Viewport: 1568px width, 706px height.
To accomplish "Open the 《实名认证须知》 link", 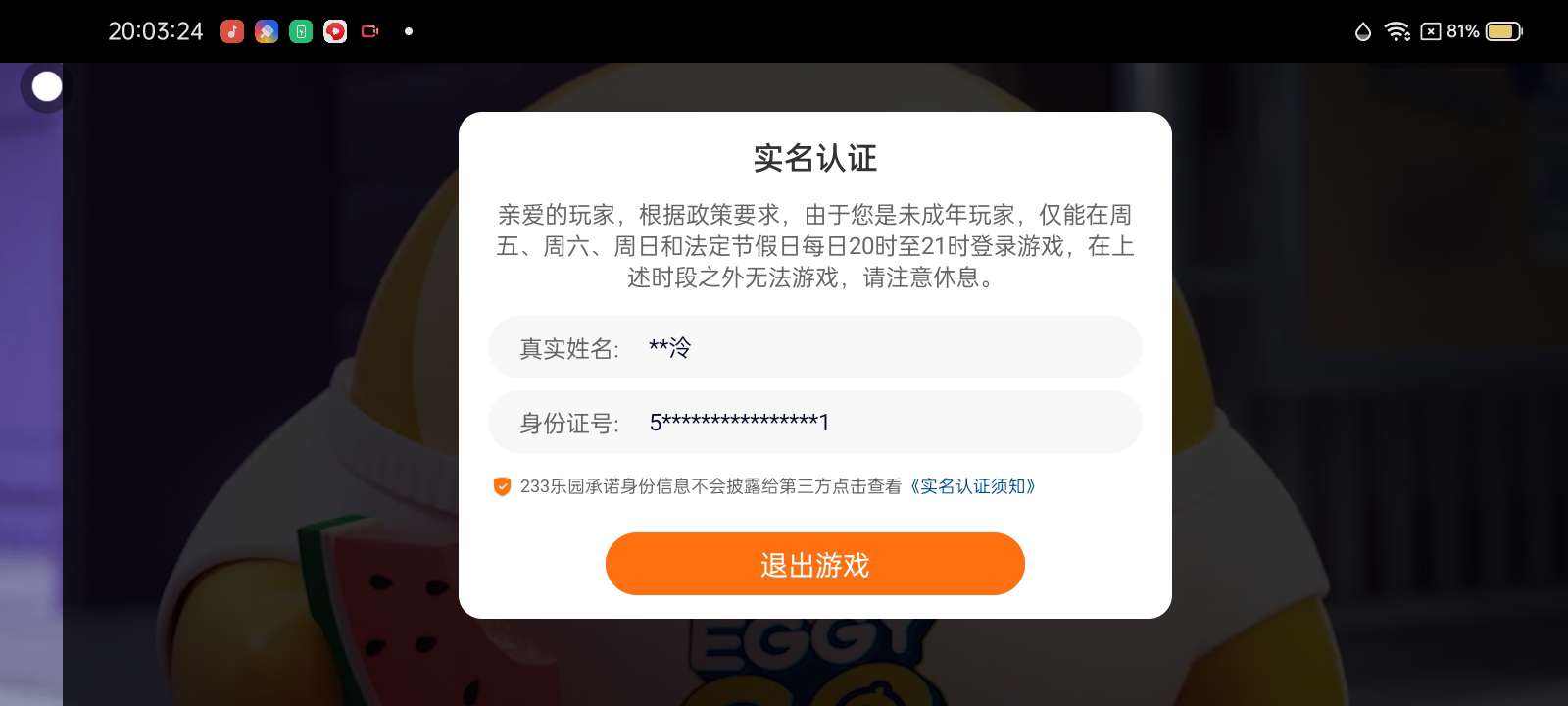I will (972, 486).
